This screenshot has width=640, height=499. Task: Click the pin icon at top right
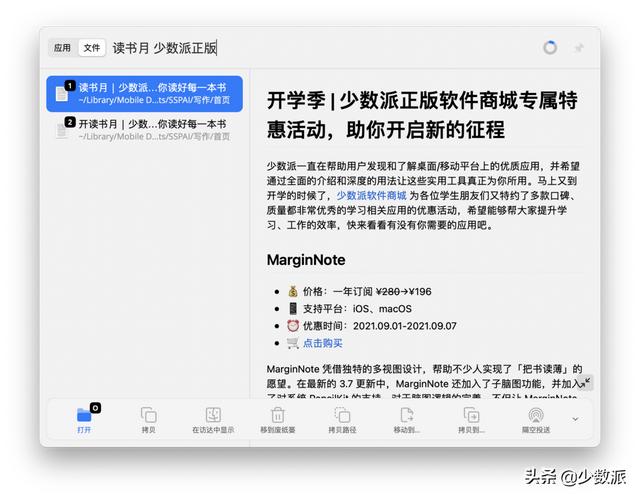pos(578,48)
